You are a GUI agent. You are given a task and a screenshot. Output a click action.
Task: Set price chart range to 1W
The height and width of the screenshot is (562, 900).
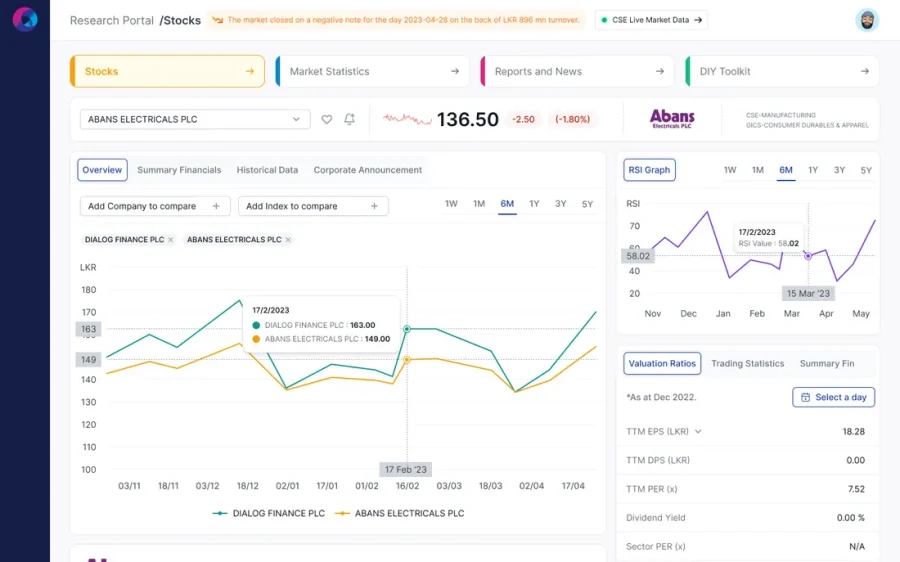tap(451, 204)
